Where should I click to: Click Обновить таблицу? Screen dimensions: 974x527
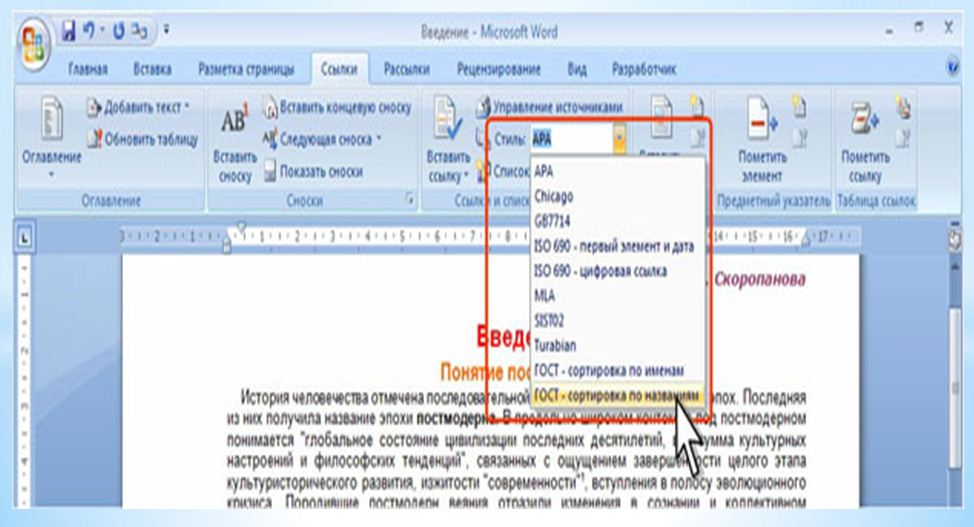[142, 139]
